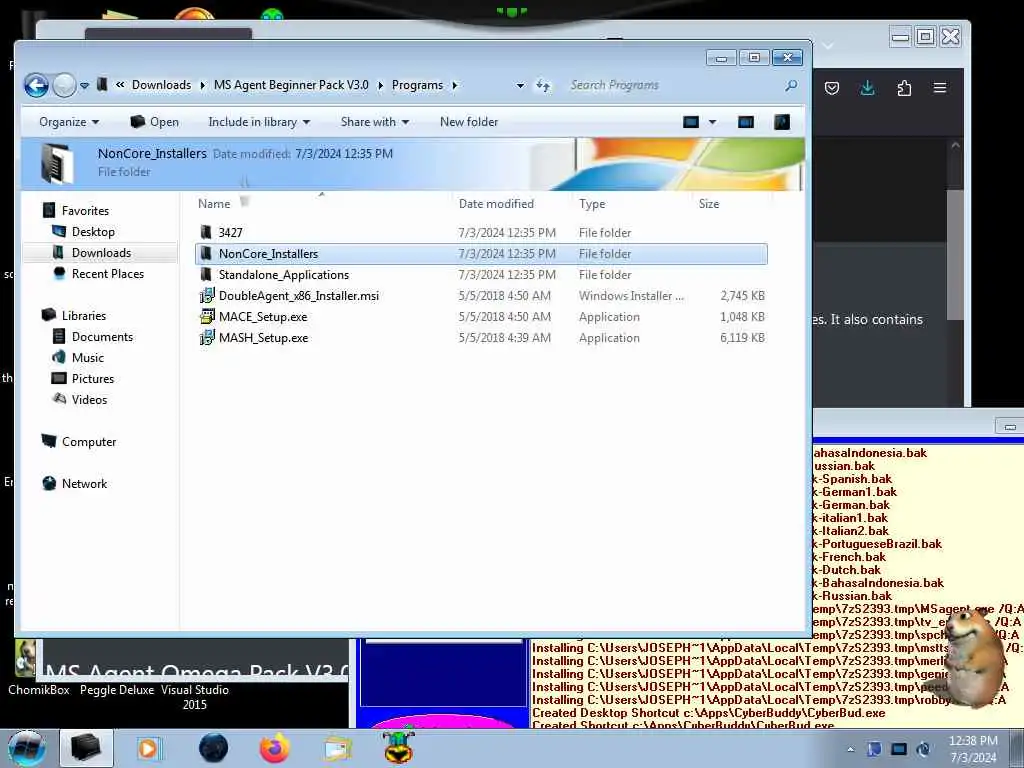
Task: Select MASH_Setup.exe file
Action: (263, 338)
